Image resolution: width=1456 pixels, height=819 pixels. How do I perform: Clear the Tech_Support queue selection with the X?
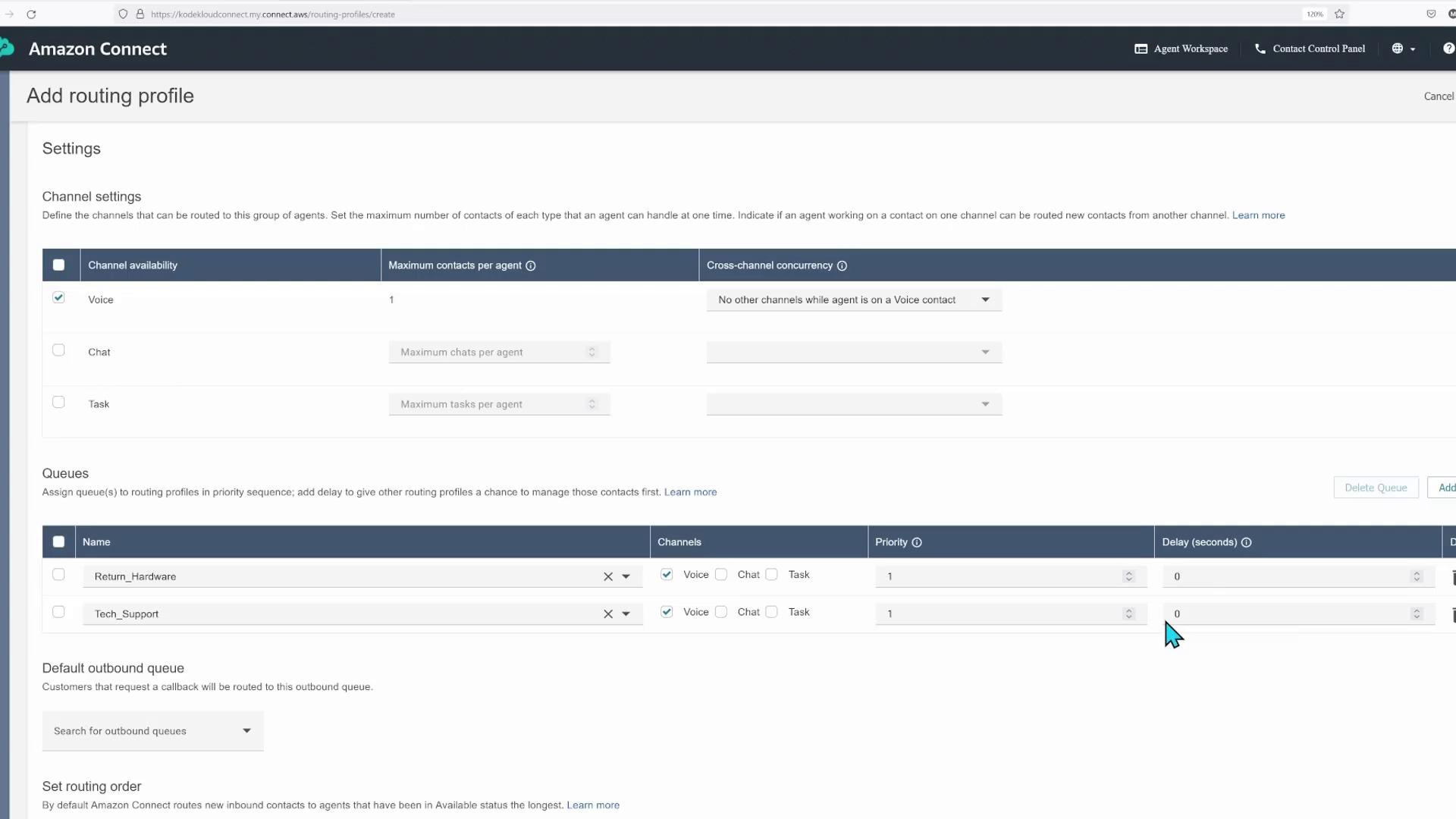[x=607, y=614]
